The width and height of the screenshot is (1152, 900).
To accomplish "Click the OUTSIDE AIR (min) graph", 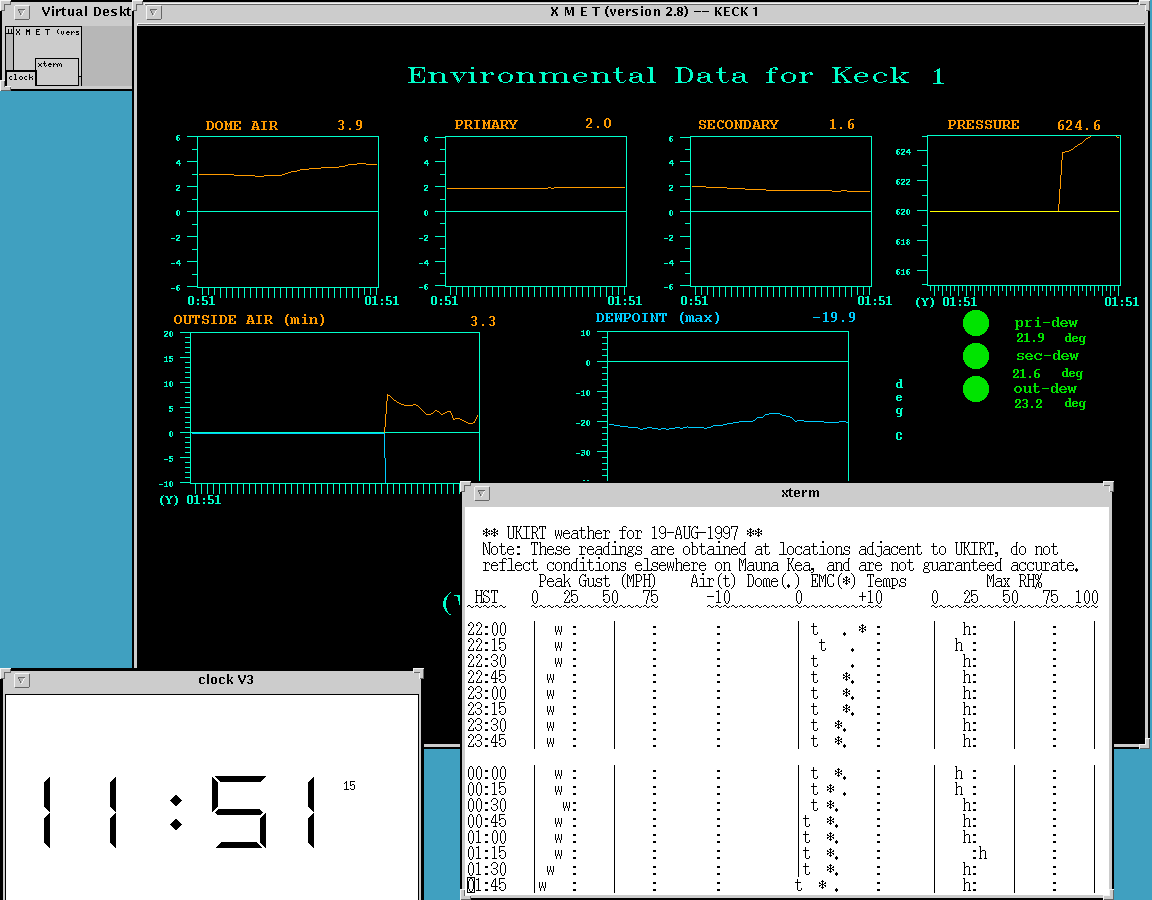I will click(334, 408).
